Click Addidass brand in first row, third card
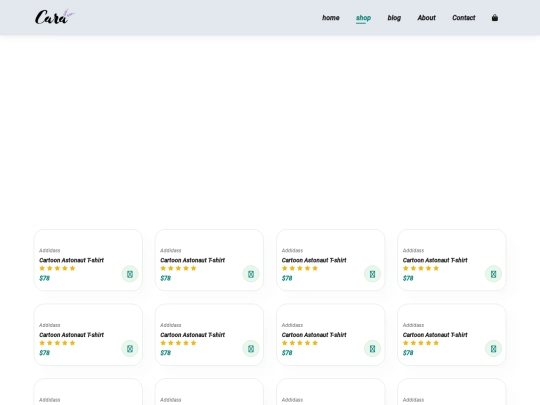Screen dimensions: 540x405 click(x=292, y=250)
